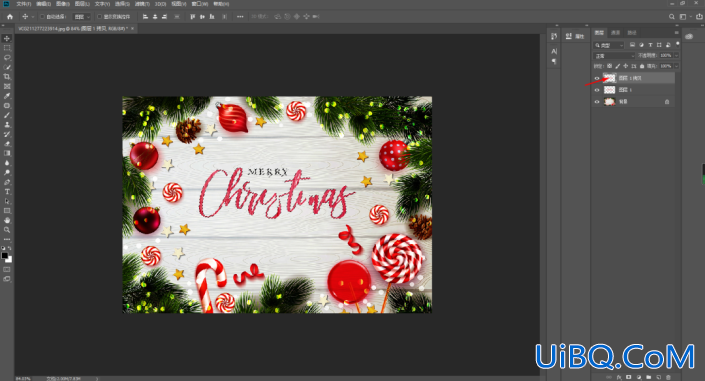Open the Auto-Select layer/group dropdown
The height and width of the screenshot is (381, 705).
82,17
